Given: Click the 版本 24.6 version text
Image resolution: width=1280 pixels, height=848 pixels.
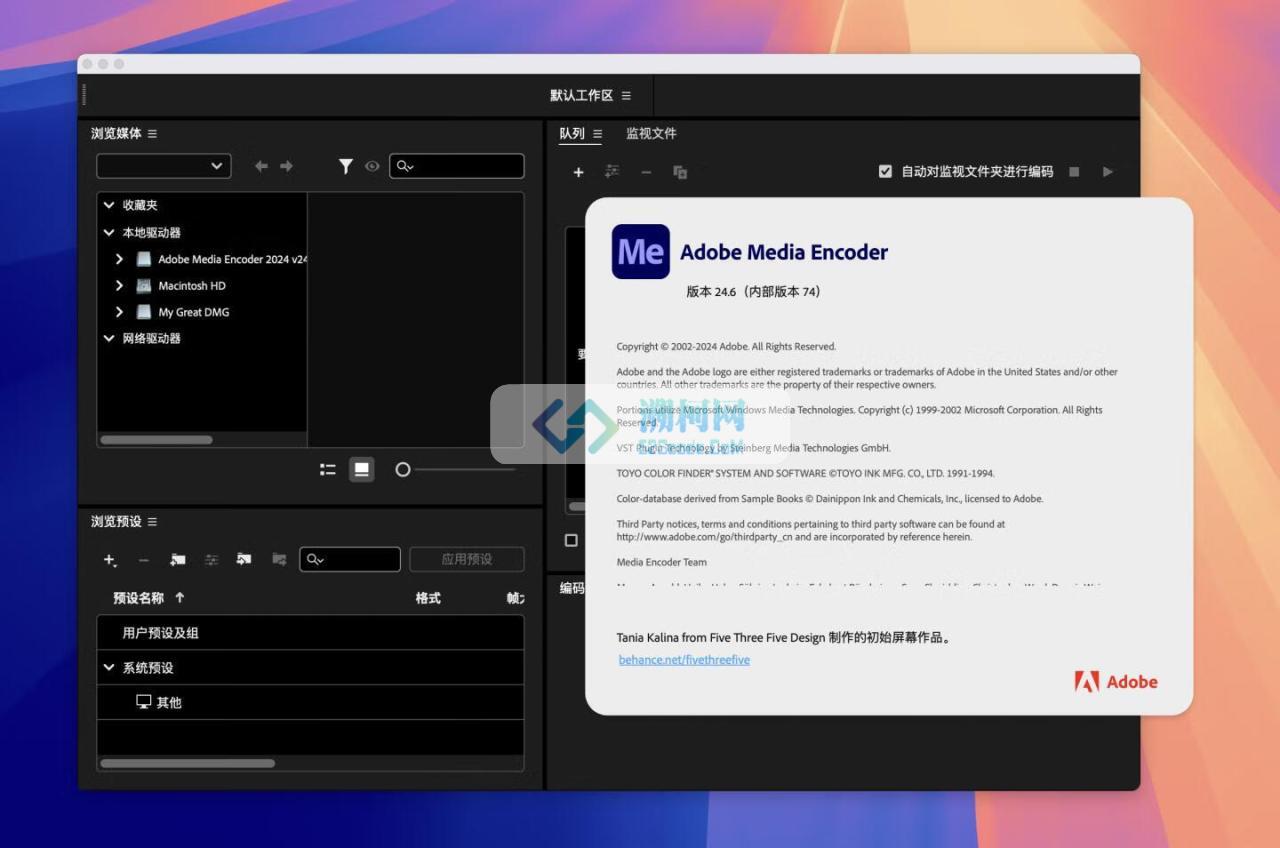Looking at the screenshot, I should tap(753, 292).
